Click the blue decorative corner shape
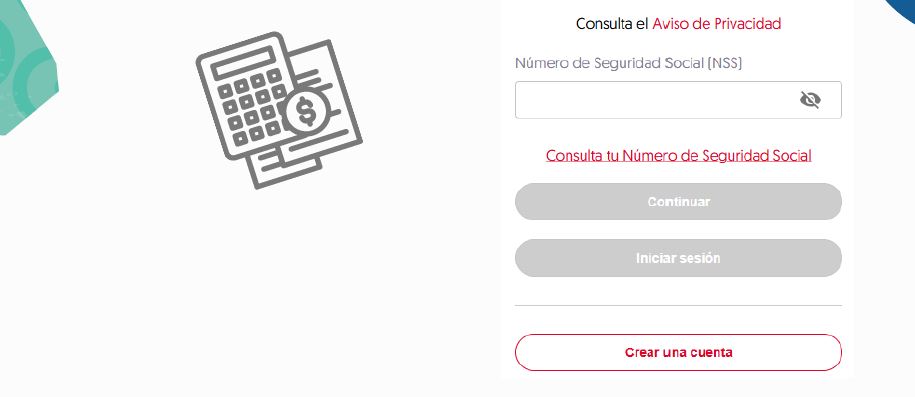The image size is (915, 397). pyautogui.click(x=902, y=9)
